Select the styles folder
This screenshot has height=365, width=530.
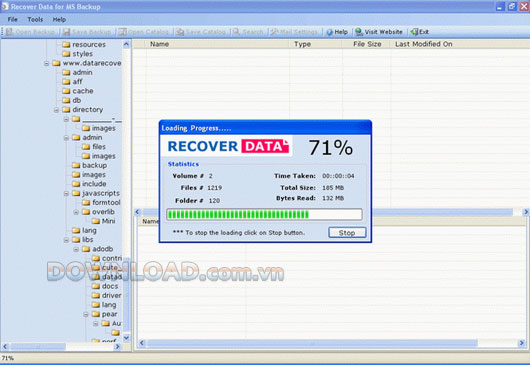tap(82, 54)
